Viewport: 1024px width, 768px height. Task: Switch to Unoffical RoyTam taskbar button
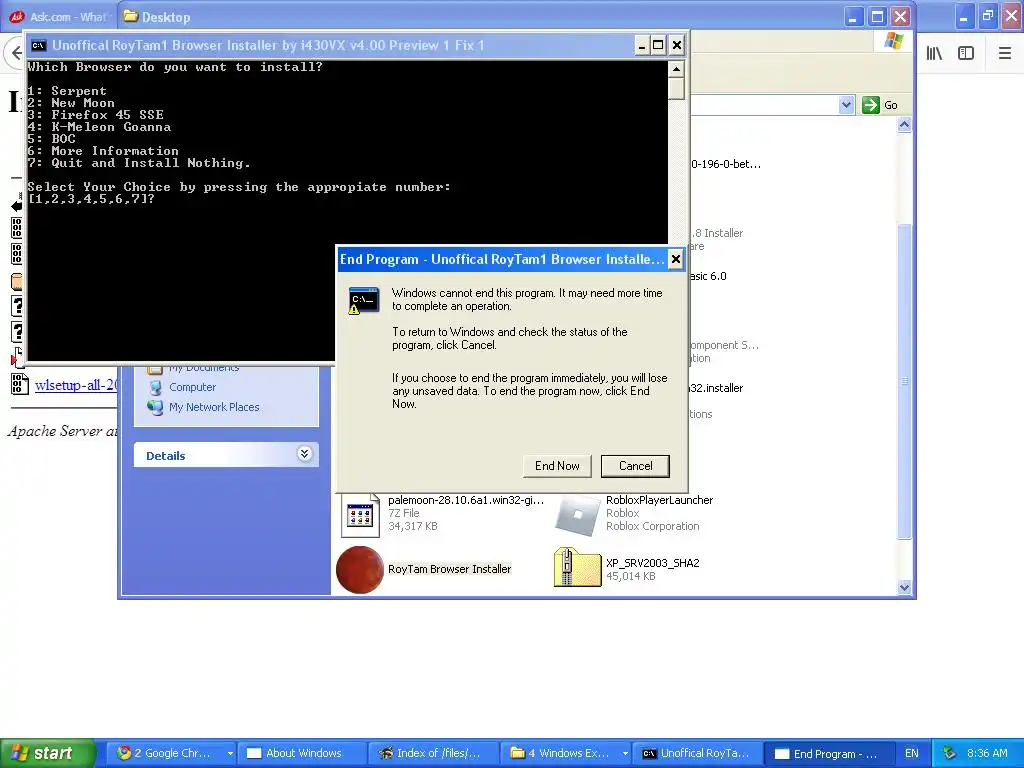point(697,753)
